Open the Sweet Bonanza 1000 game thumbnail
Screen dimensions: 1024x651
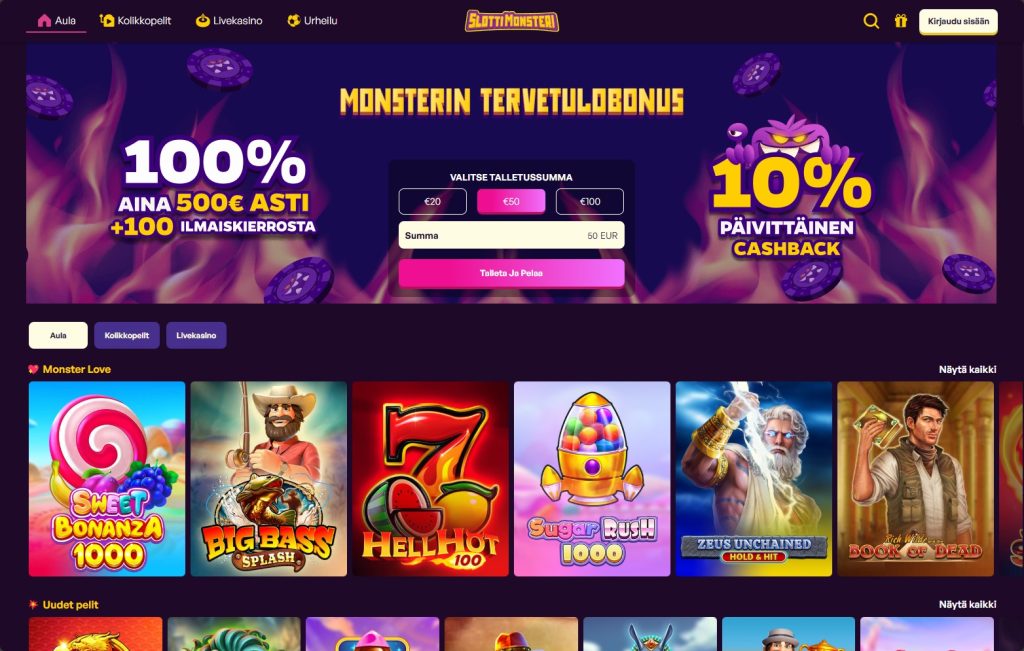[x=107, y=479]
